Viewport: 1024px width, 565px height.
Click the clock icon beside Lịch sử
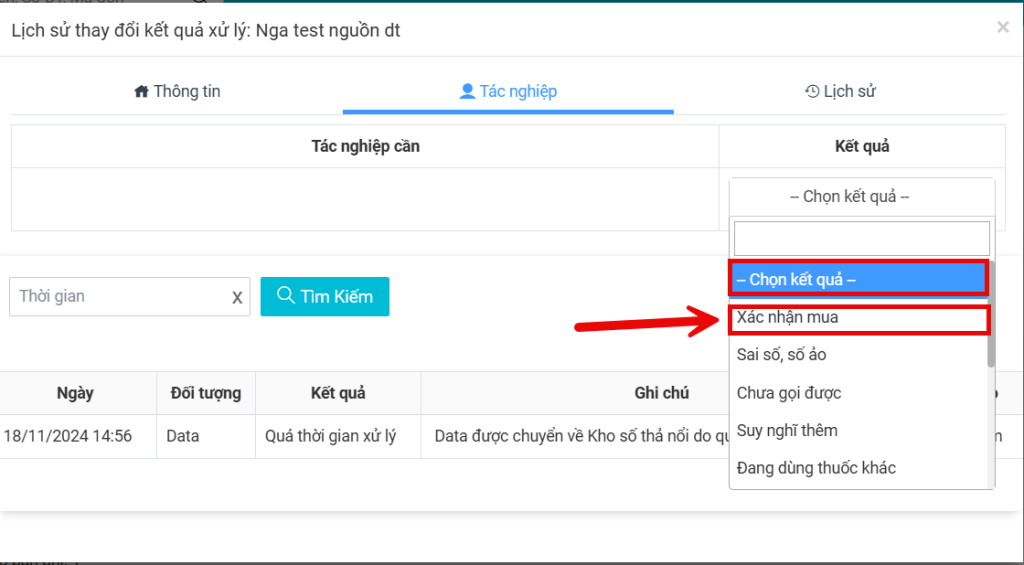(x=812, y=92)
